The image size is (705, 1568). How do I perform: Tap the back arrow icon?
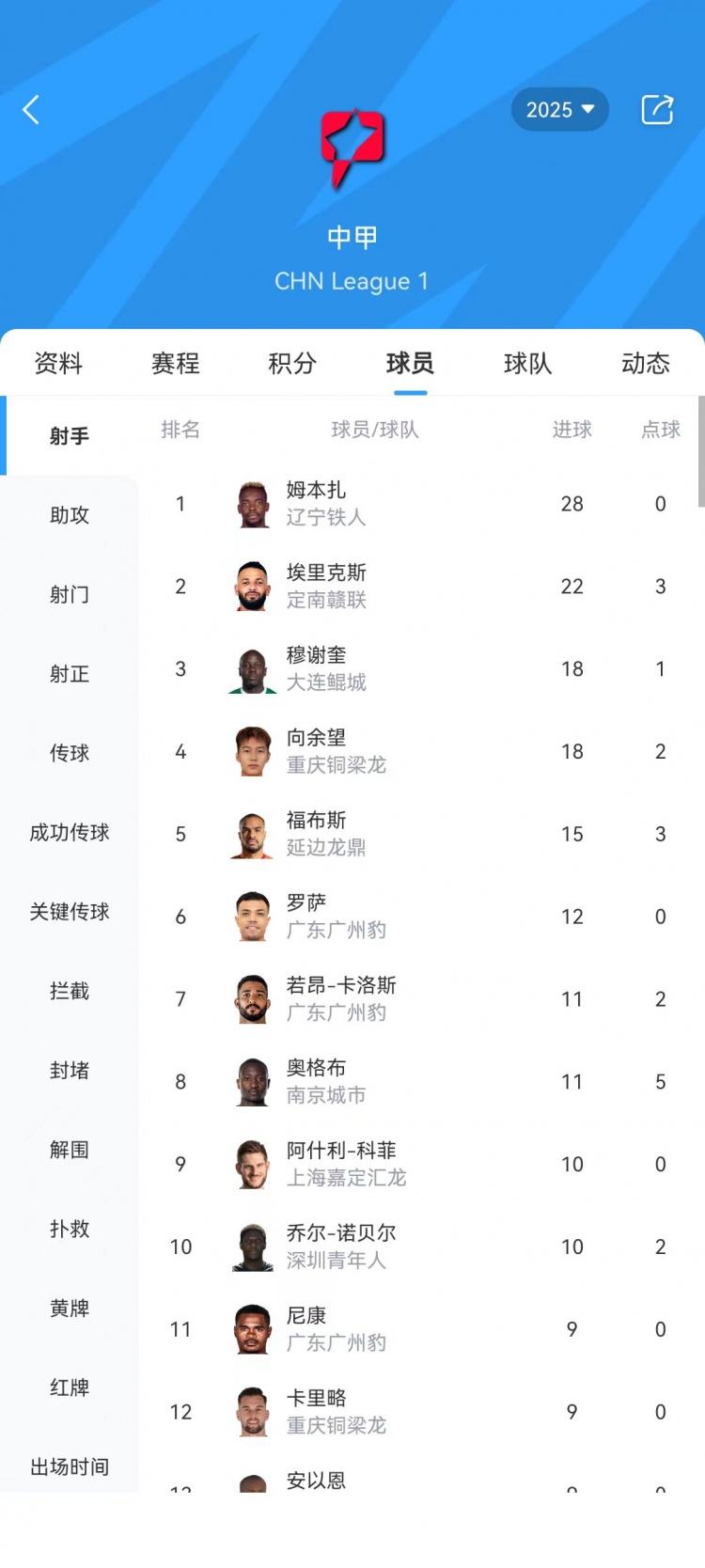pos(31,110)
